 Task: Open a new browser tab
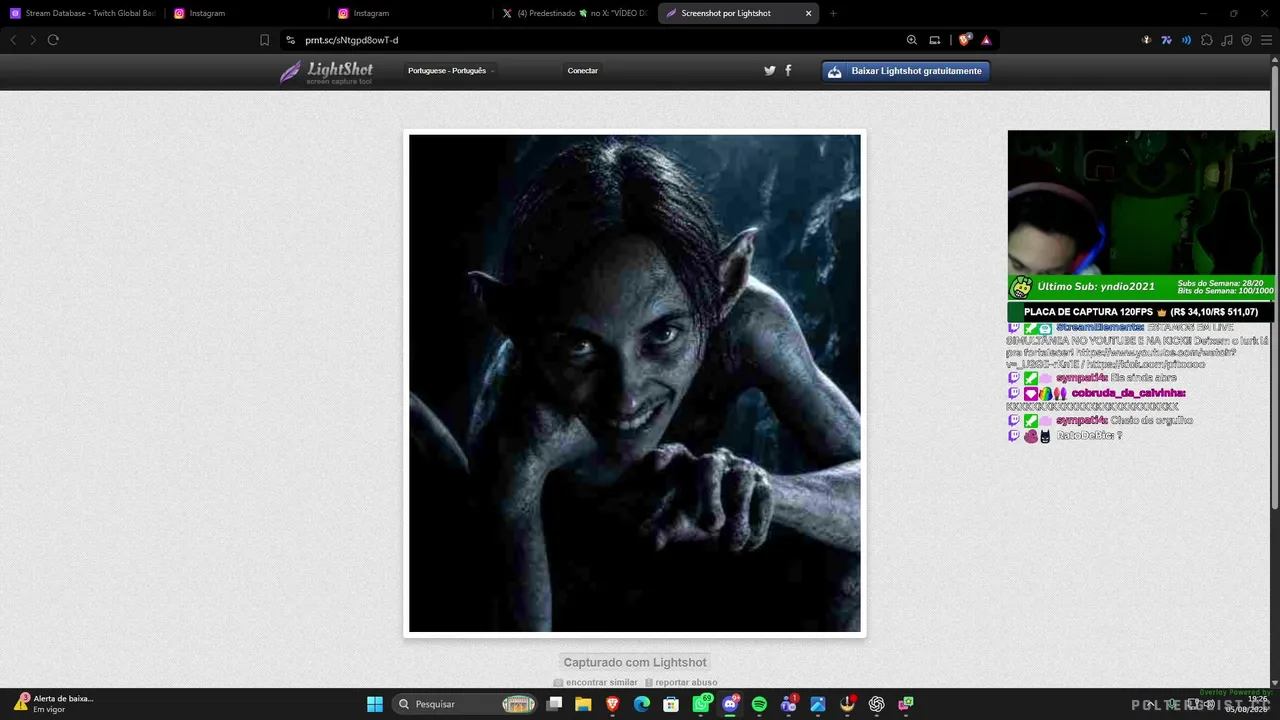pyautogui.click(x=833, y=13)
